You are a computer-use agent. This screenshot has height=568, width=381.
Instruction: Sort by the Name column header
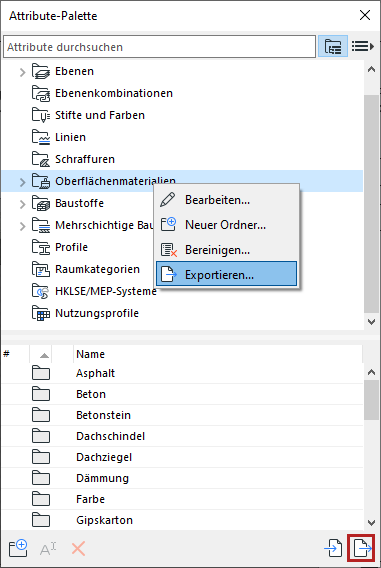coord(218,354)
